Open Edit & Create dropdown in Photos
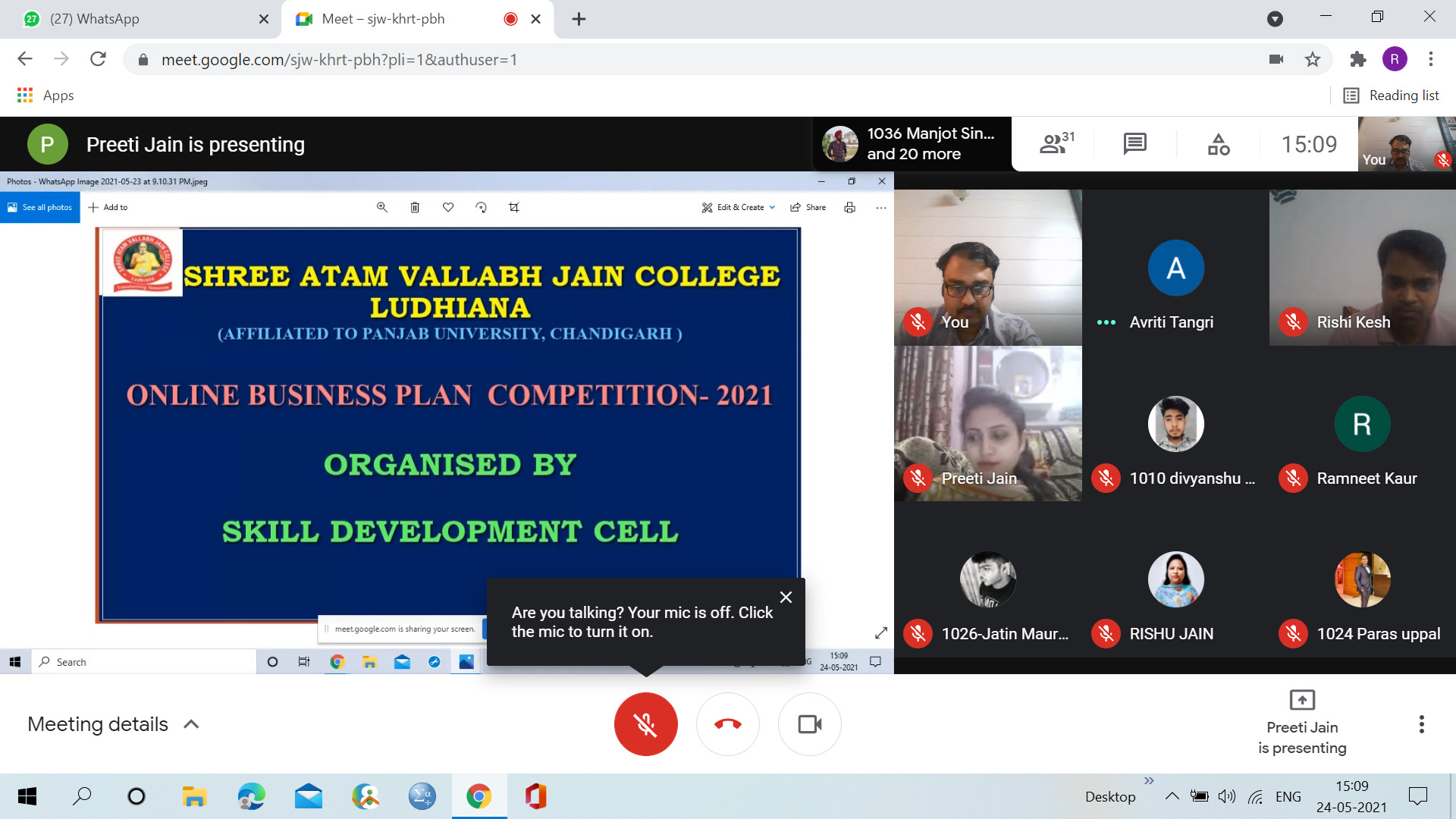The width and height of the screenshot is (1456, 819). pyautogui.click(x=739, y=207)
